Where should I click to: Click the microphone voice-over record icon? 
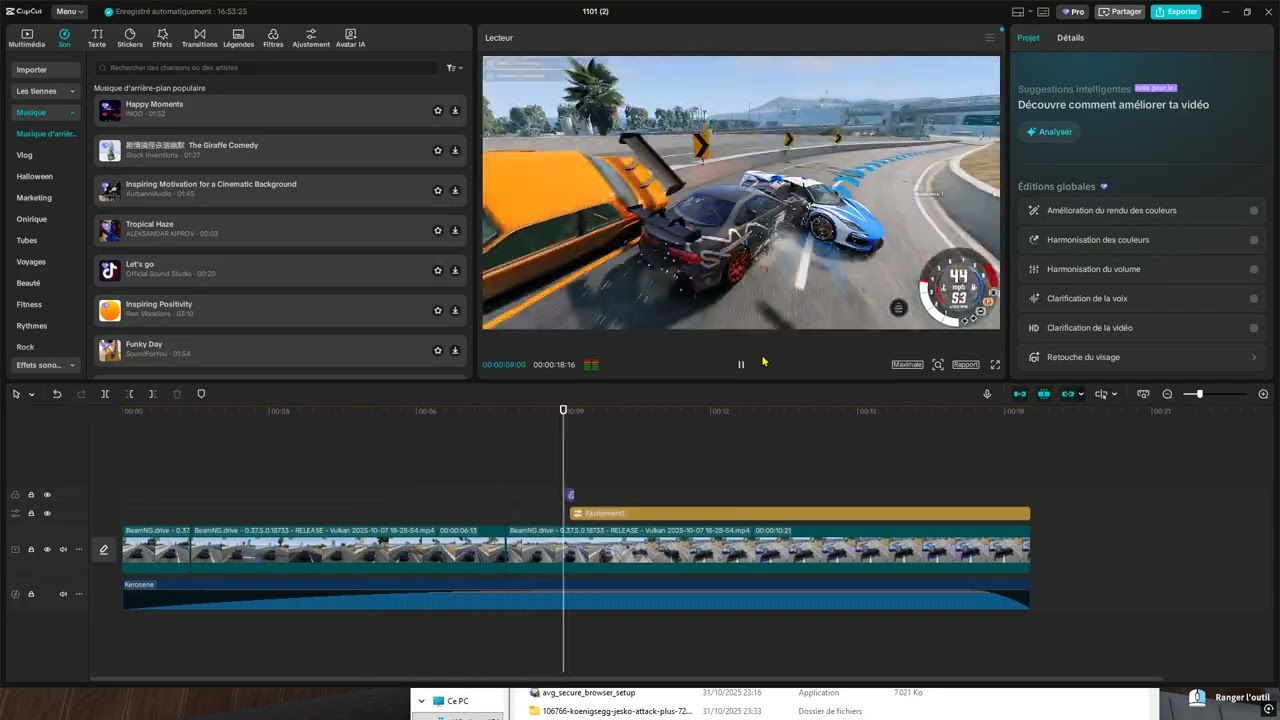987,394
